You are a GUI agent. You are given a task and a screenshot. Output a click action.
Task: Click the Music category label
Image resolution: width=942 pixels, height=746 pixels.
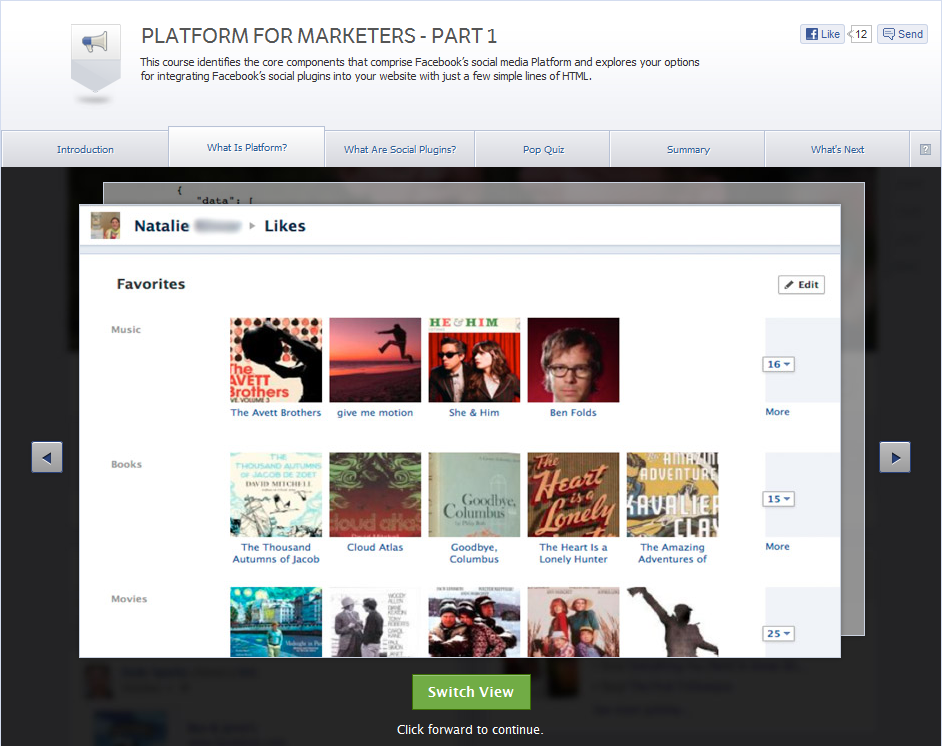click(126, 329)
